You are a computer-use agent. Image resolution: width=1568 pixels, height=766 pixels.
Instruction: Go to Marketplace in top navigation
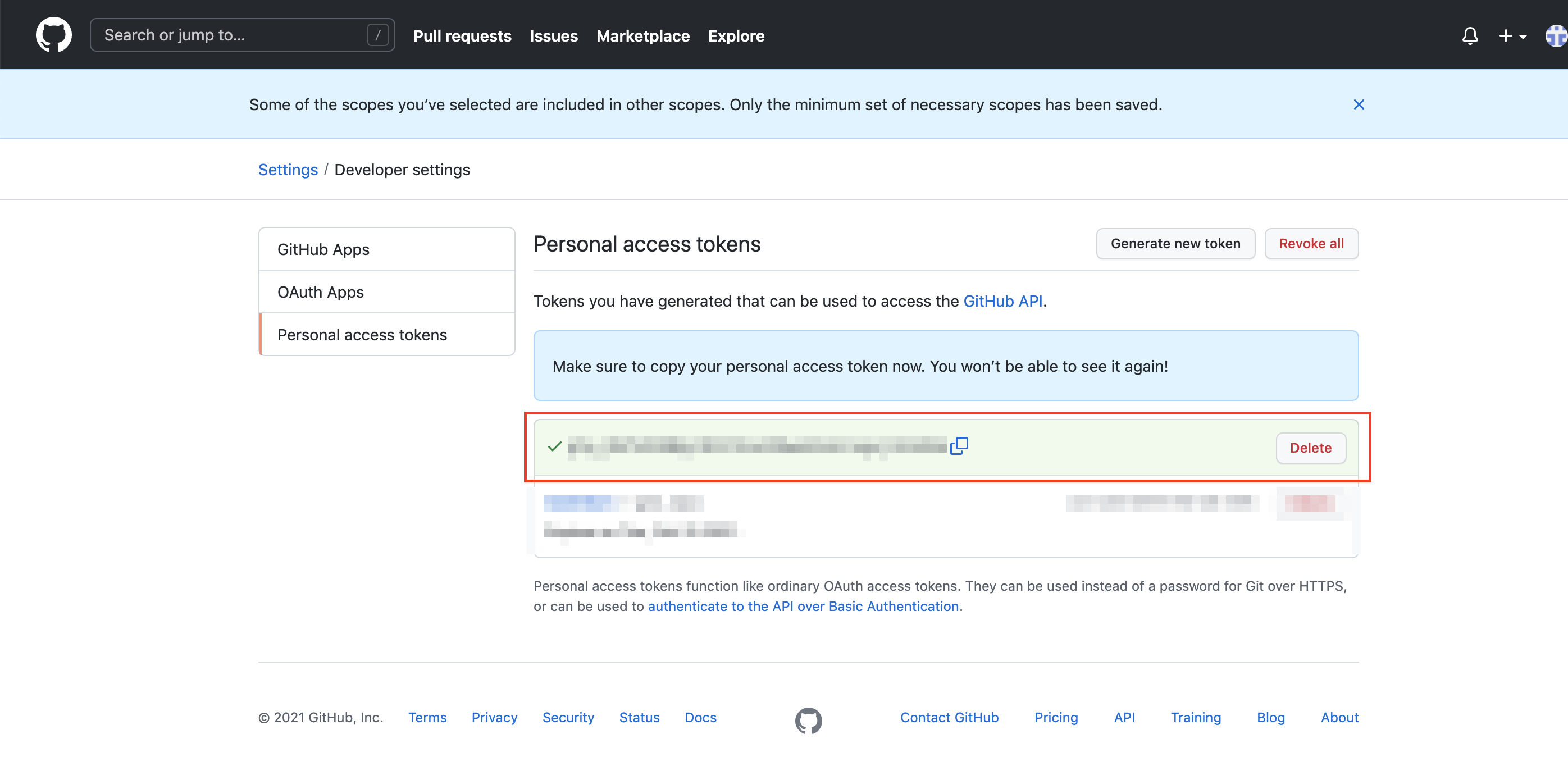tap(643, 36)
